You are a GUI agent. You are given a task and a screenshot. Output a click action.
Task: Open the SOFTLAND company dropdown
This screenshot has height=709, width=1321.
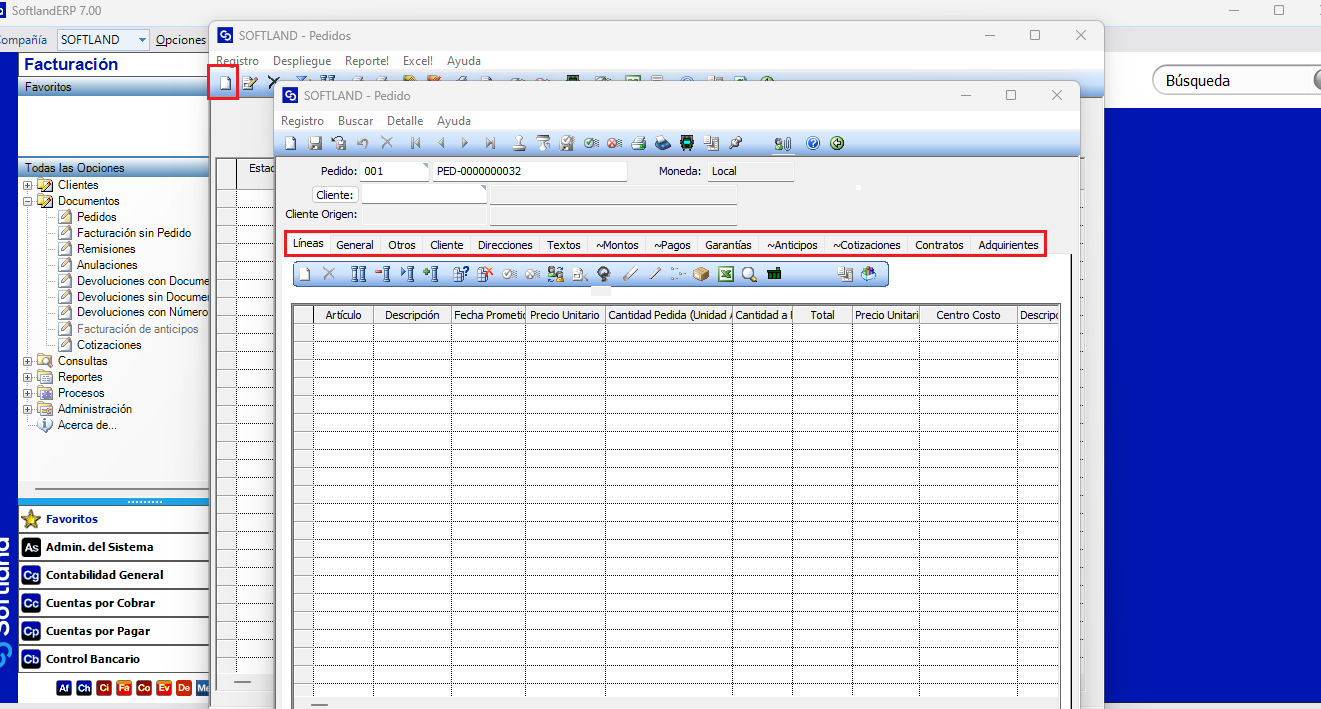pos(142,40)
